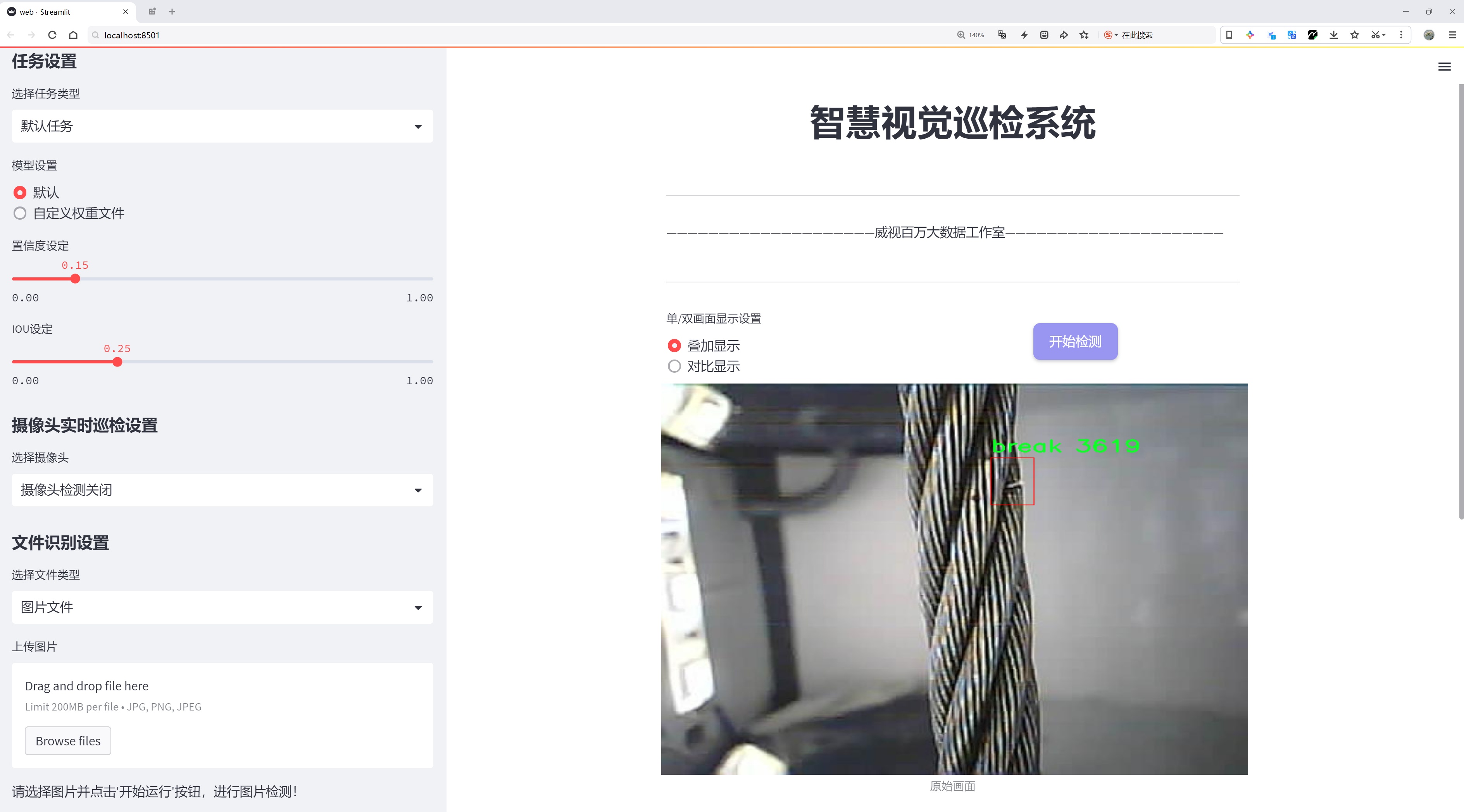Close the web · Streamlit tab
The image size is (1464, 812).
point(126,11)
